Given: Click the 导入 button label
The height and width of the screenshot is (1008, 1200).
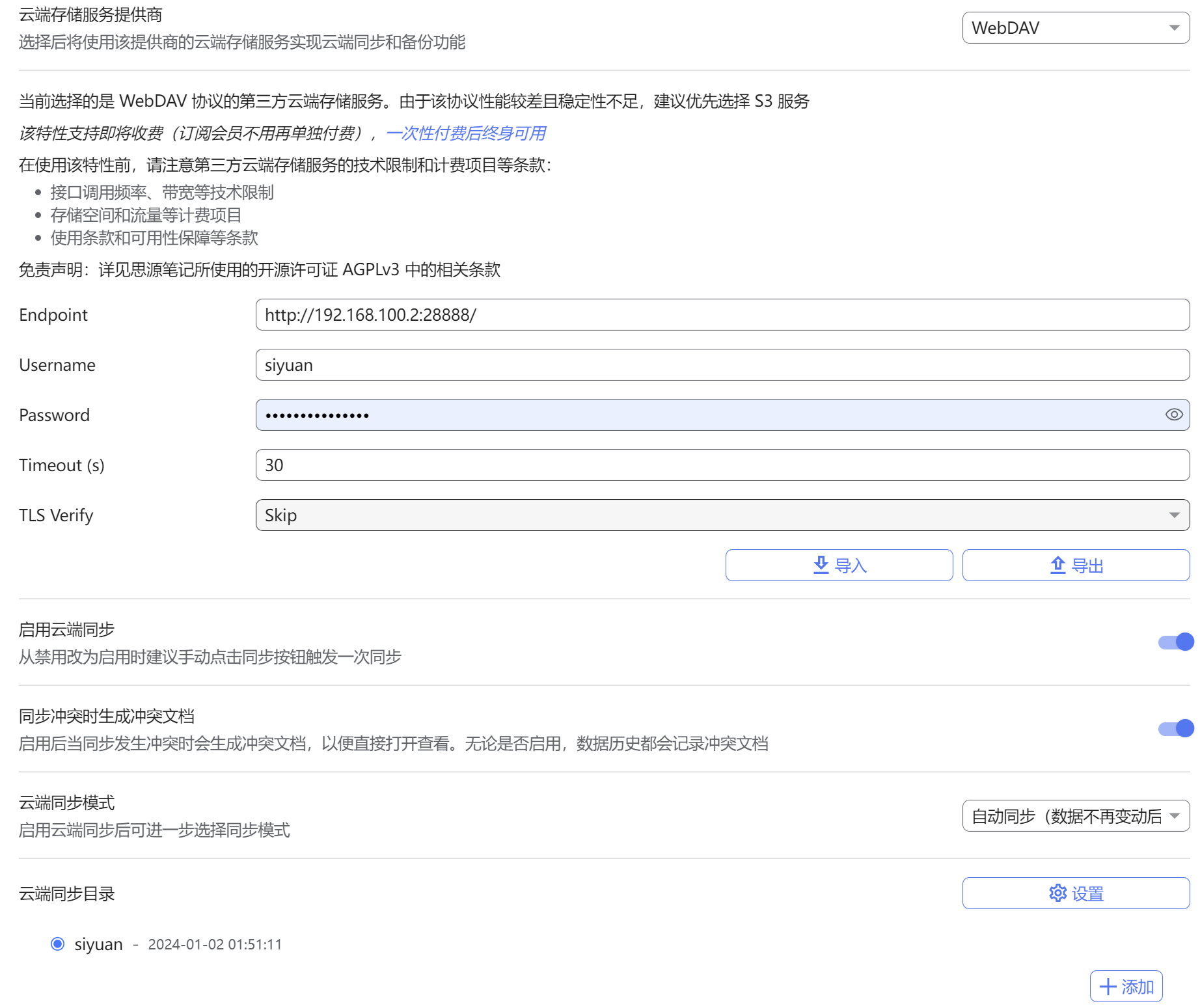Looking at the screenshot, I should [x=851, y=565].
